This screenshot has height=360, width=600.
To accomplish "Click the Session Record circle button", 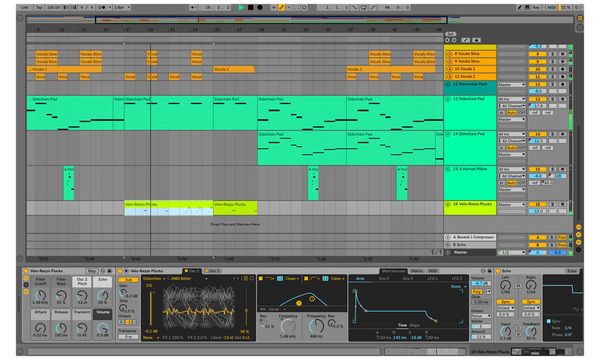I will (x=305, y=7).
